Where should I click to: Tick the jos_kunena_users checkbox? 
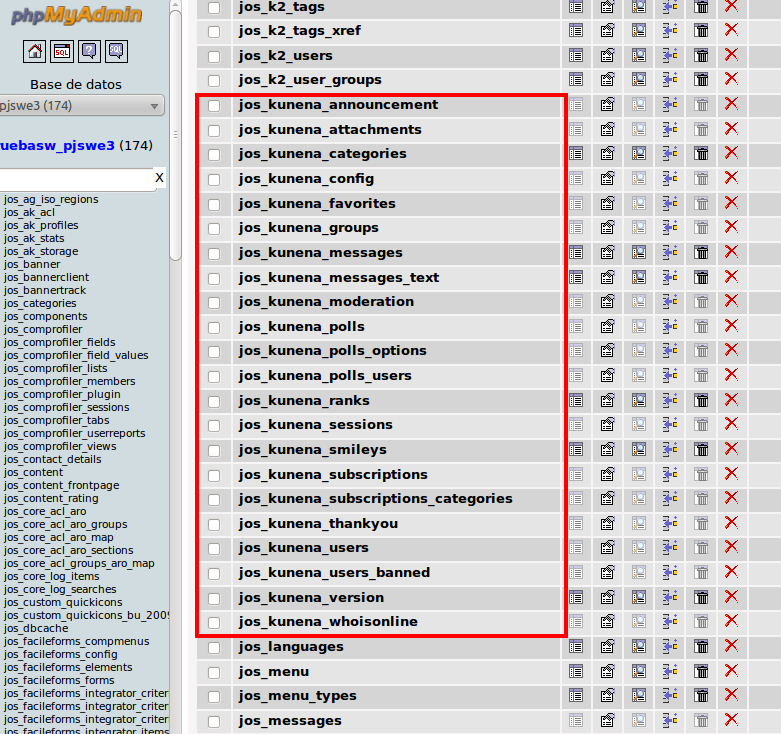click(x=214, y=549)
